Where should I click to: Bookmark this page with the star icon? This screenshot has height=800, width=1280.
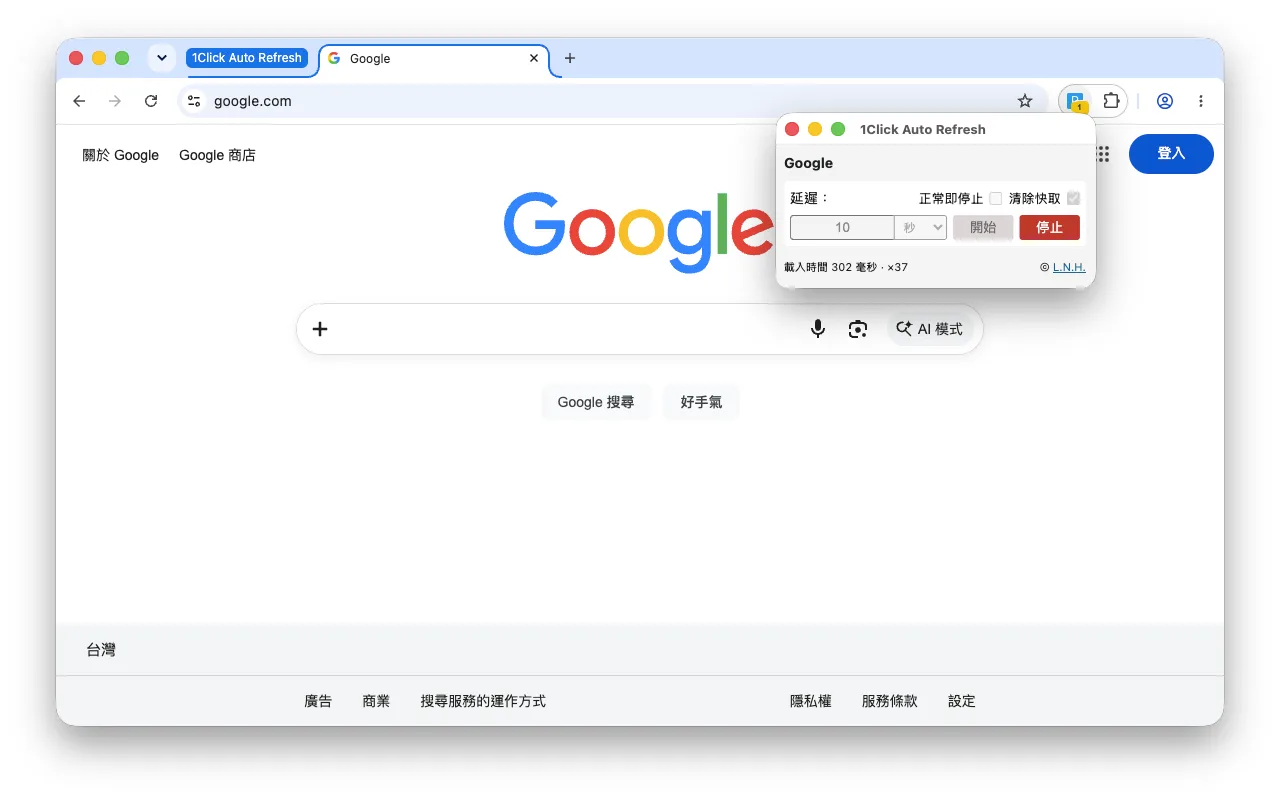(x=1025, y=101)
